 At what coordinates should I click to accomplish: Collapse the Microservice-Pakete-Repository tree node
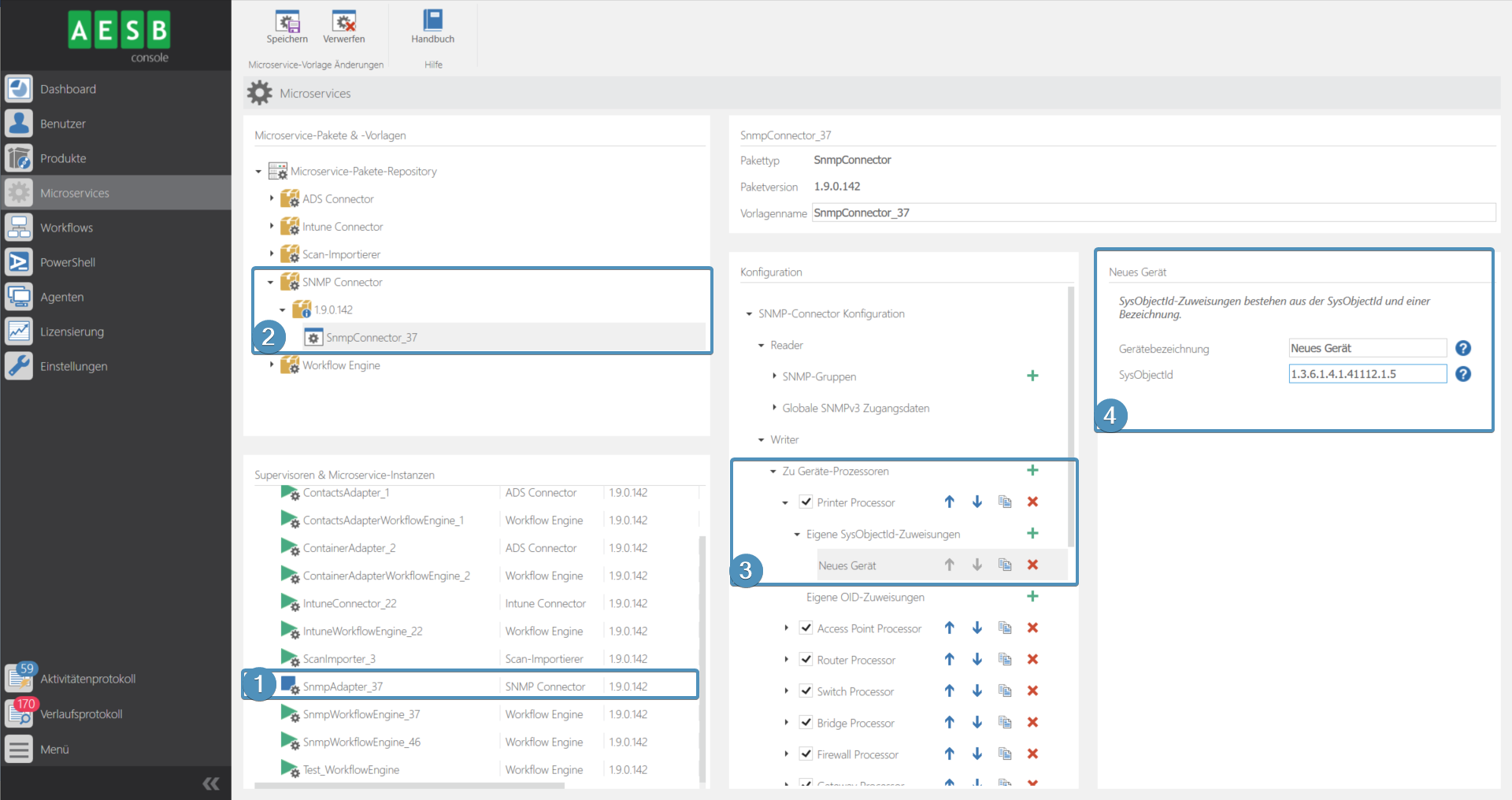click(x=258, y=172)
